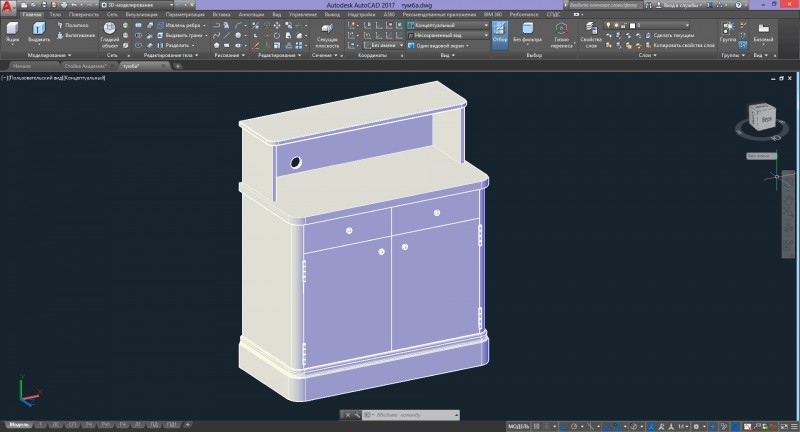Click the command line input field

pyautogui.click(x=410, y=414)
